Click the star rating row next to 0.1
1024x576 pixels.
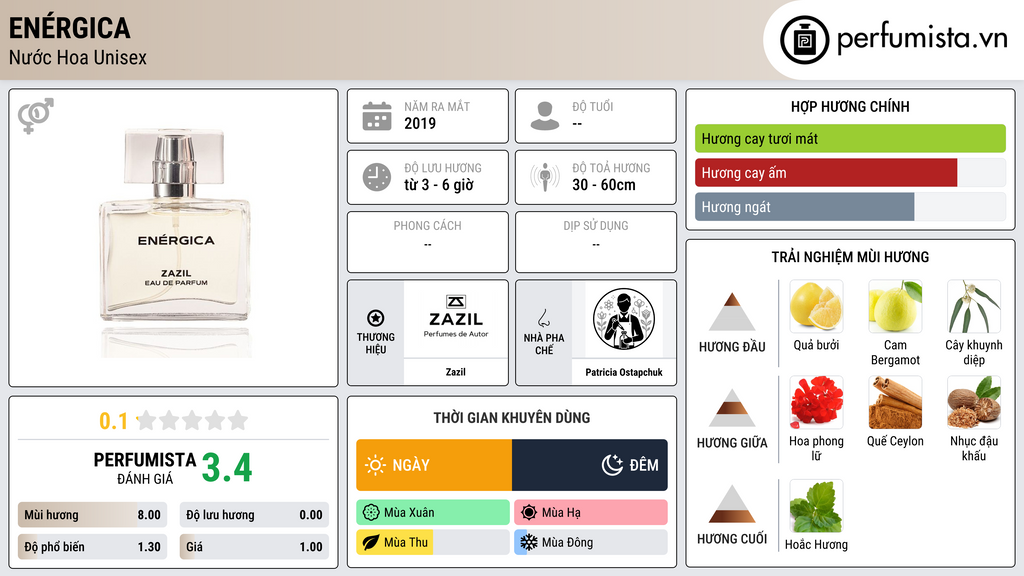(193, 420)
